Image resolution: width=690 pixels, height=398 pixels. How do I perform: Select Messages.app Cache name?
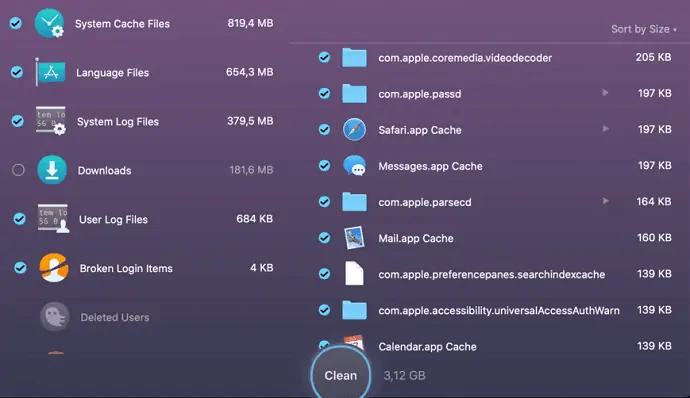point(431,166)
